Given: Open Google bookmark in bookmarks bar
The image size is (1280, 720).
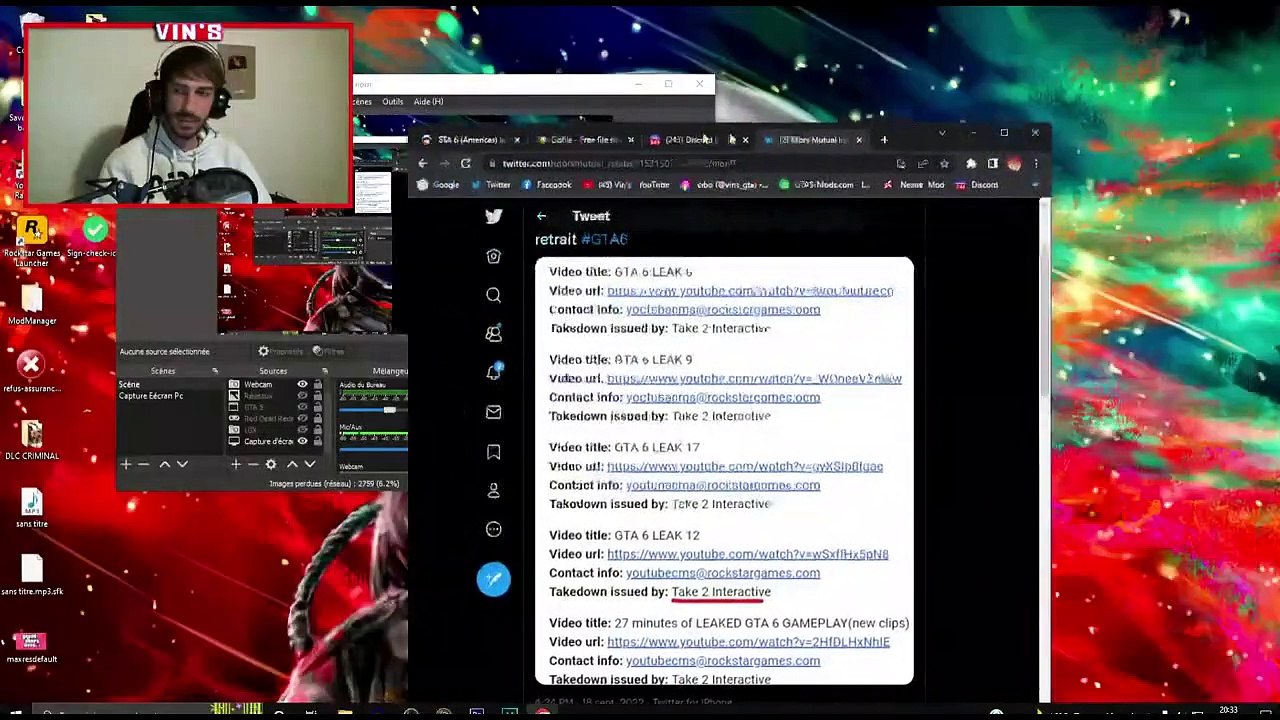Looking at the screenshot, I should click(x=438, y=185).
